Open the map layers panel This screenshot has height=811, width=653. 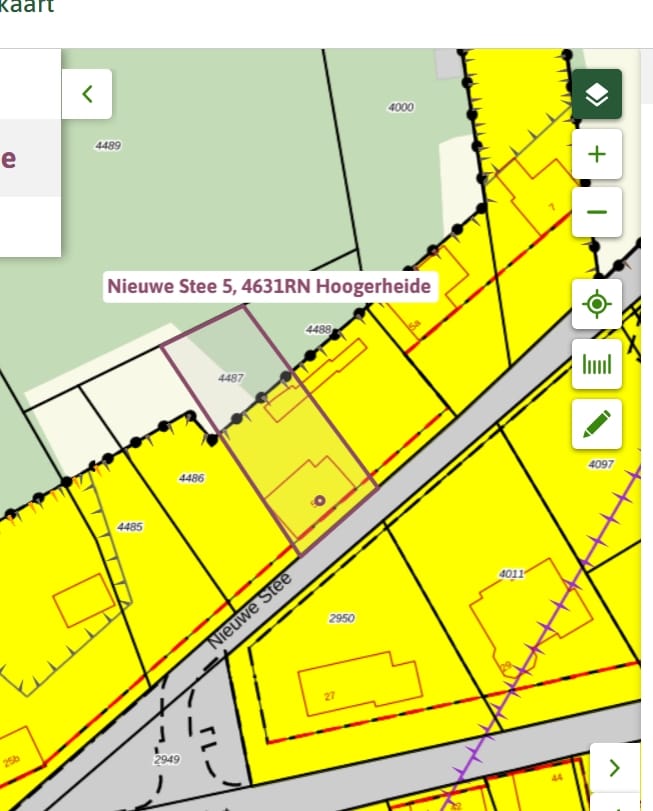597,94
